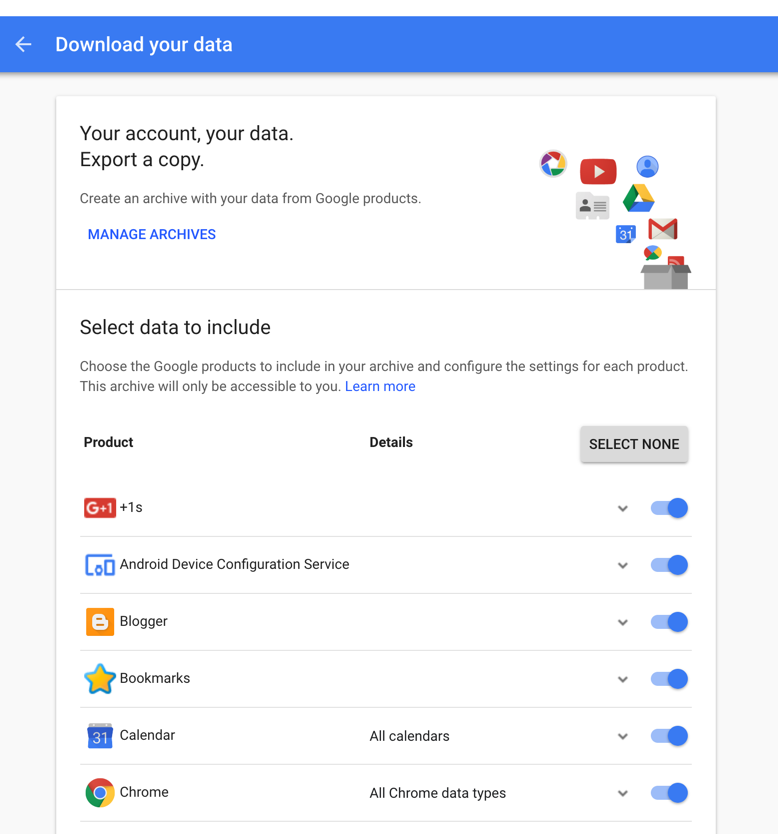Expand the Bookmarks row chevron

tap(623, 679)
